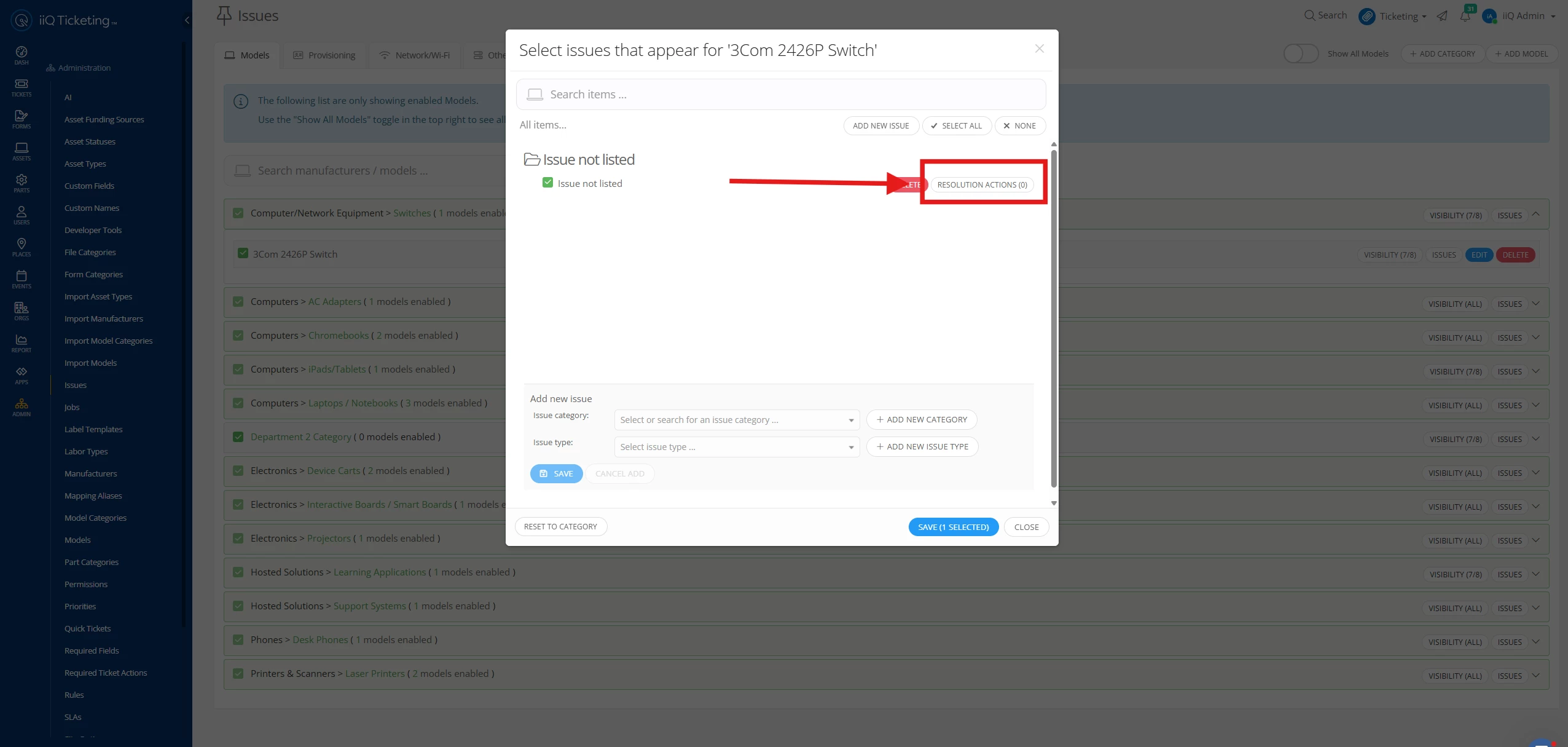Toggle the Chromebooks category checkbox
Image resolution: width=1568 pixels, height=747 pixels.
(238, 335)
